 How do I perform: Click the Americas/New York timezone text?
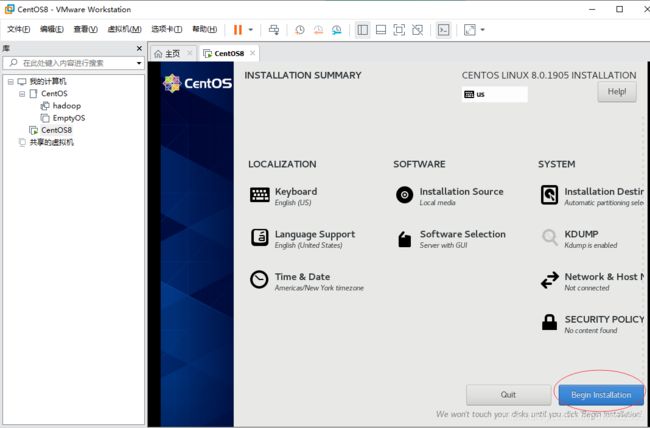pyautogui.click(x=319, y=288)
